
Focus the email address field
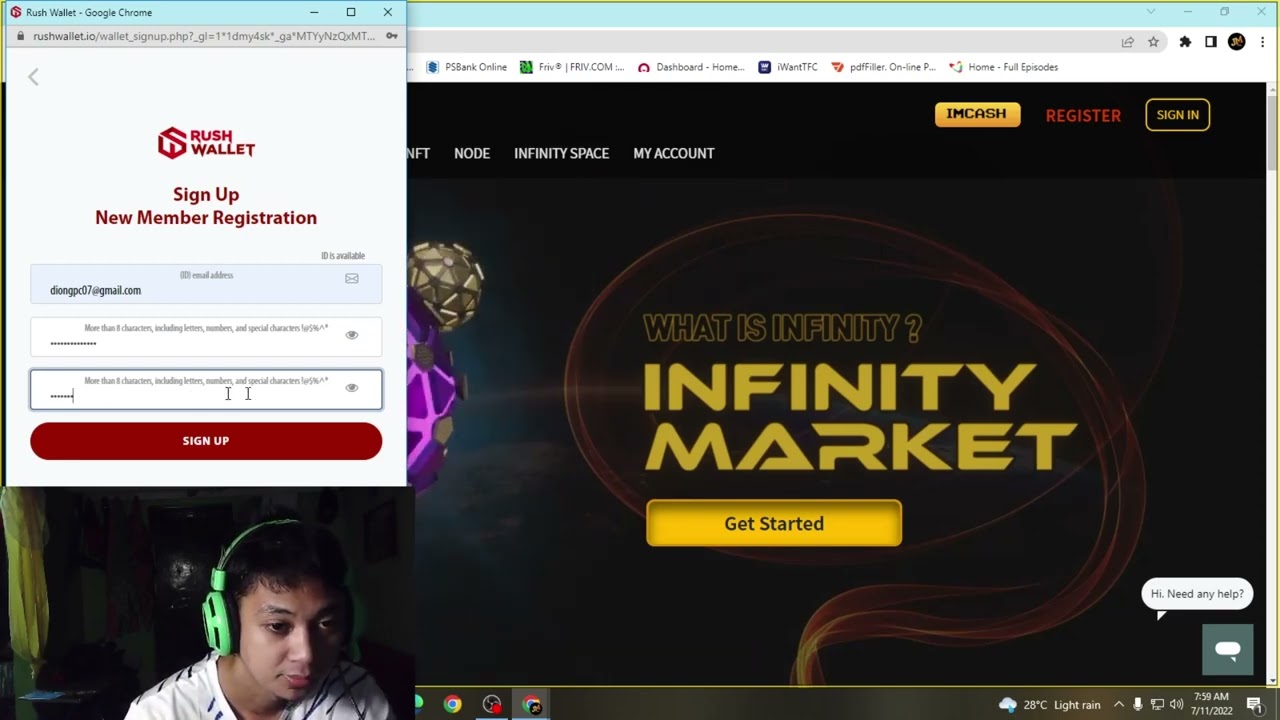point(206,284)
